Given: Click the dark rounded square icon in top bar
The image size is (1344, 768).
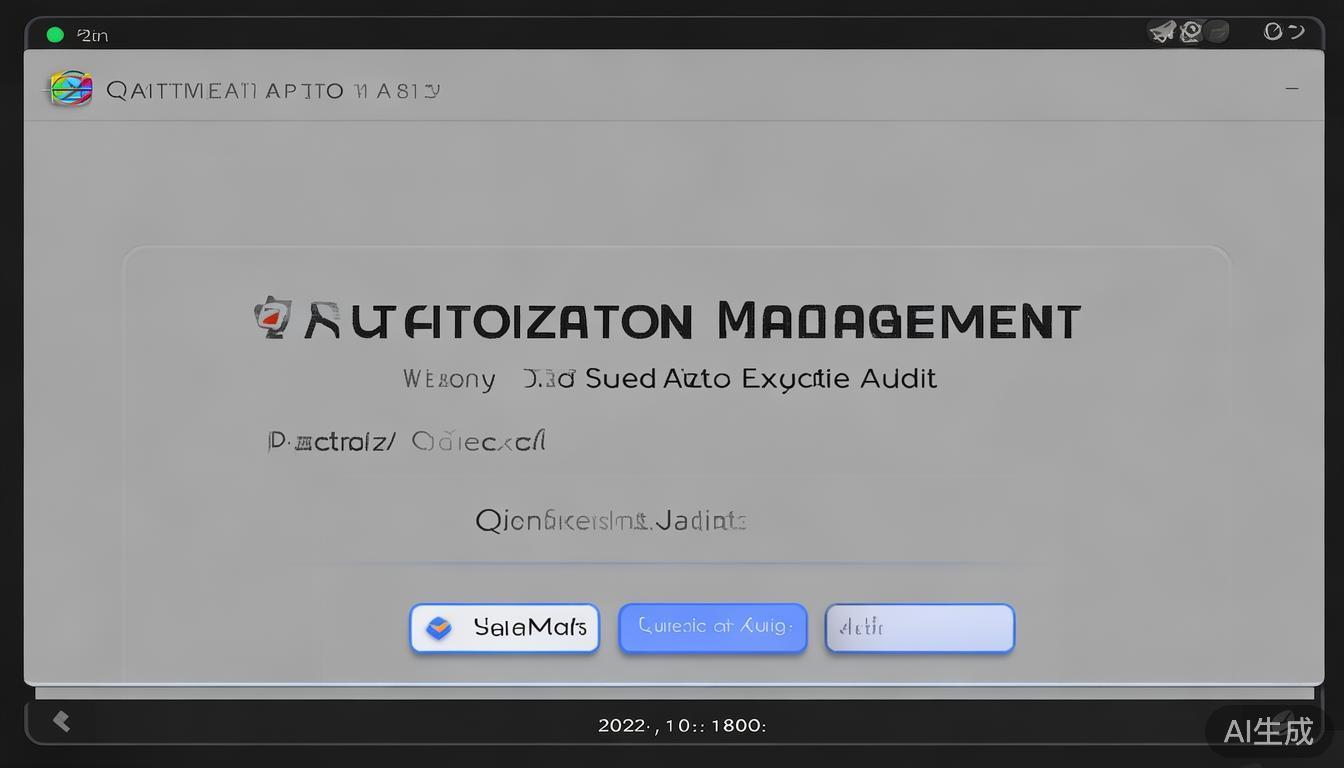Looking at the screenshot, I should 1217,32.
